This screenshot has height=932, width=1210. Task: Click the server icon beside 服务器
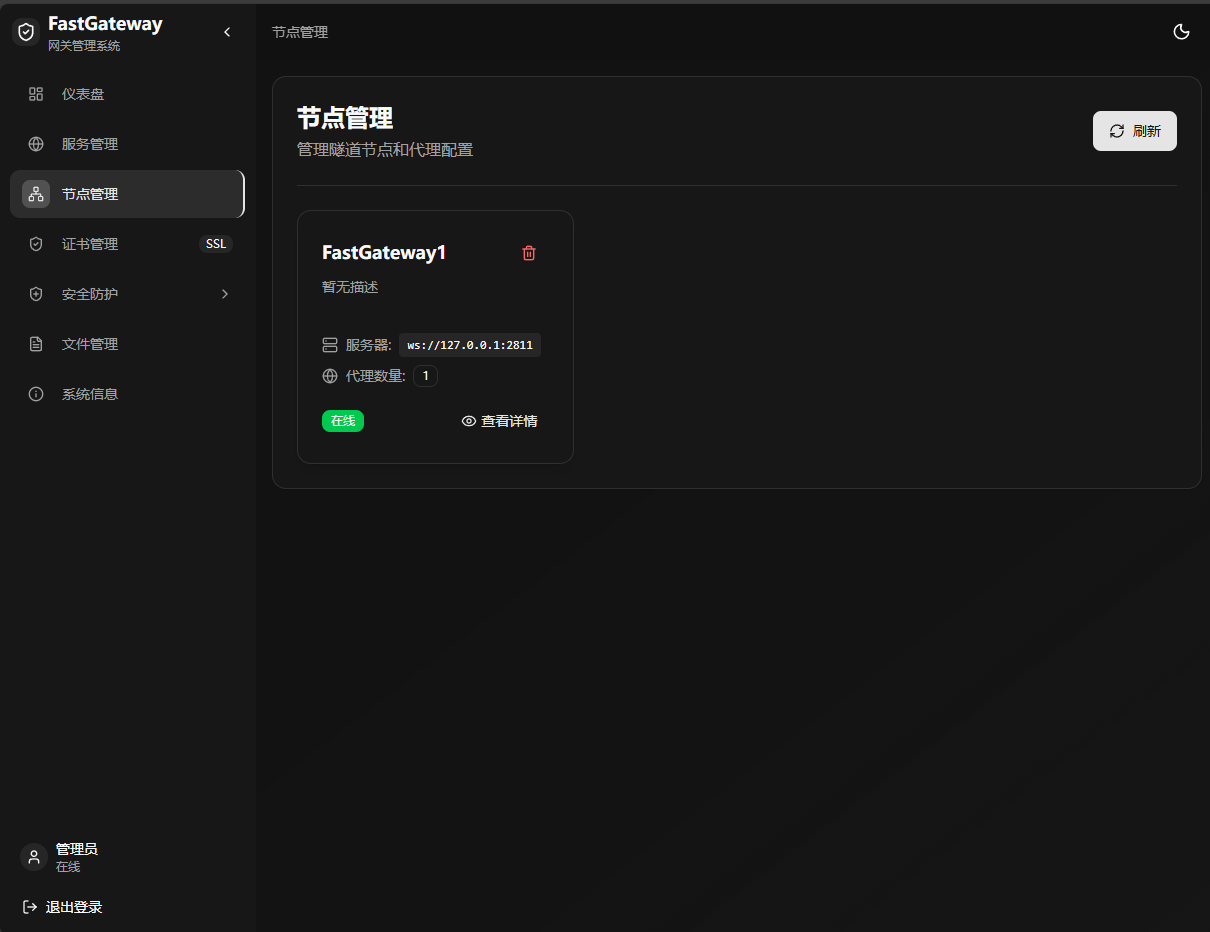click(330, 345)
